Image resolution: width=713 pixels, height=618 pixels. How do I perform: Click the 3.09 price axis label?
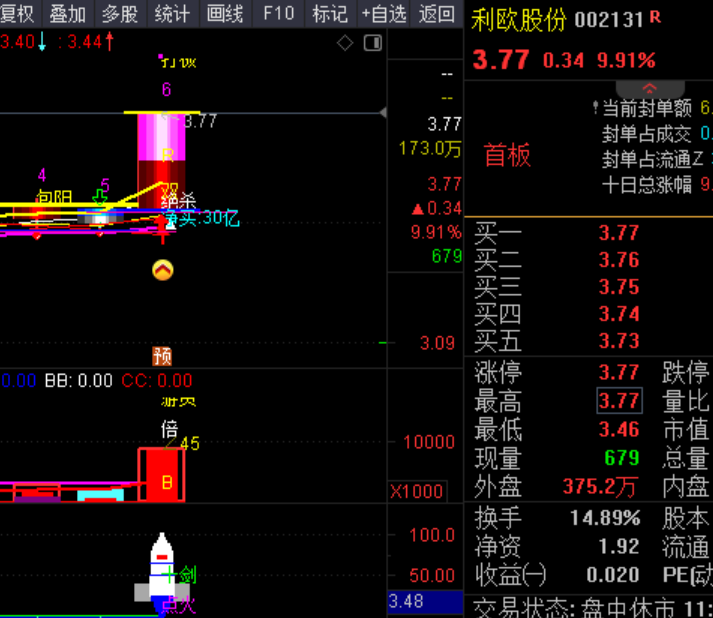click(437, 343)
